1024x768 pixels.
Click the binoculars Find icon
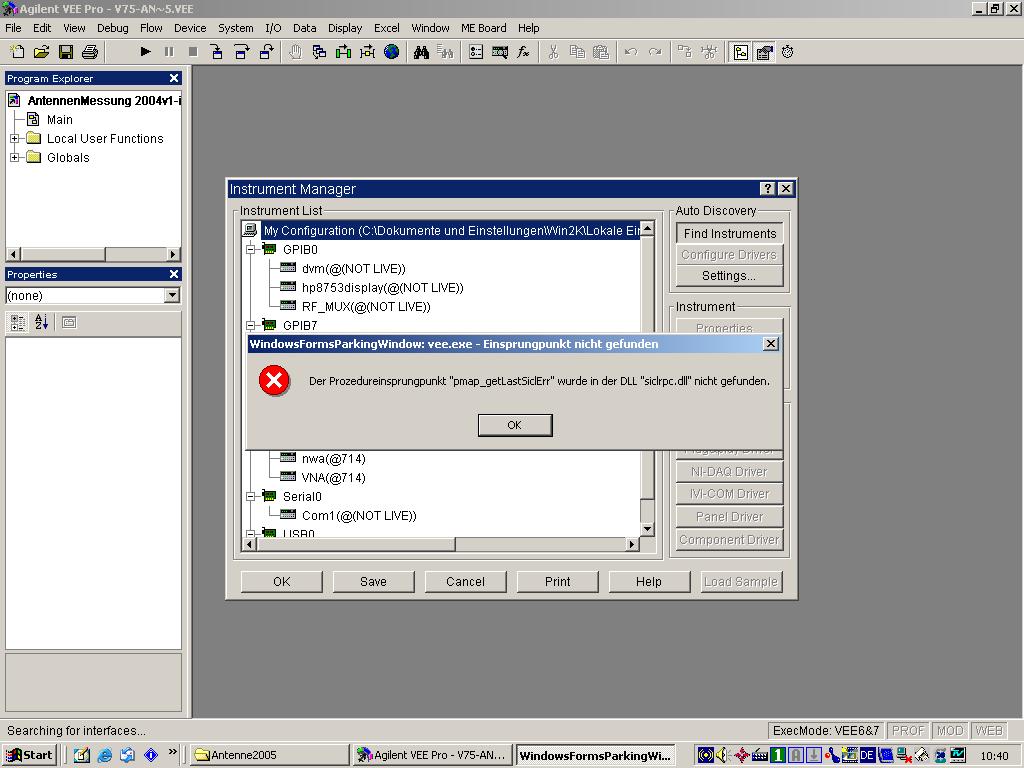point(421,52)
